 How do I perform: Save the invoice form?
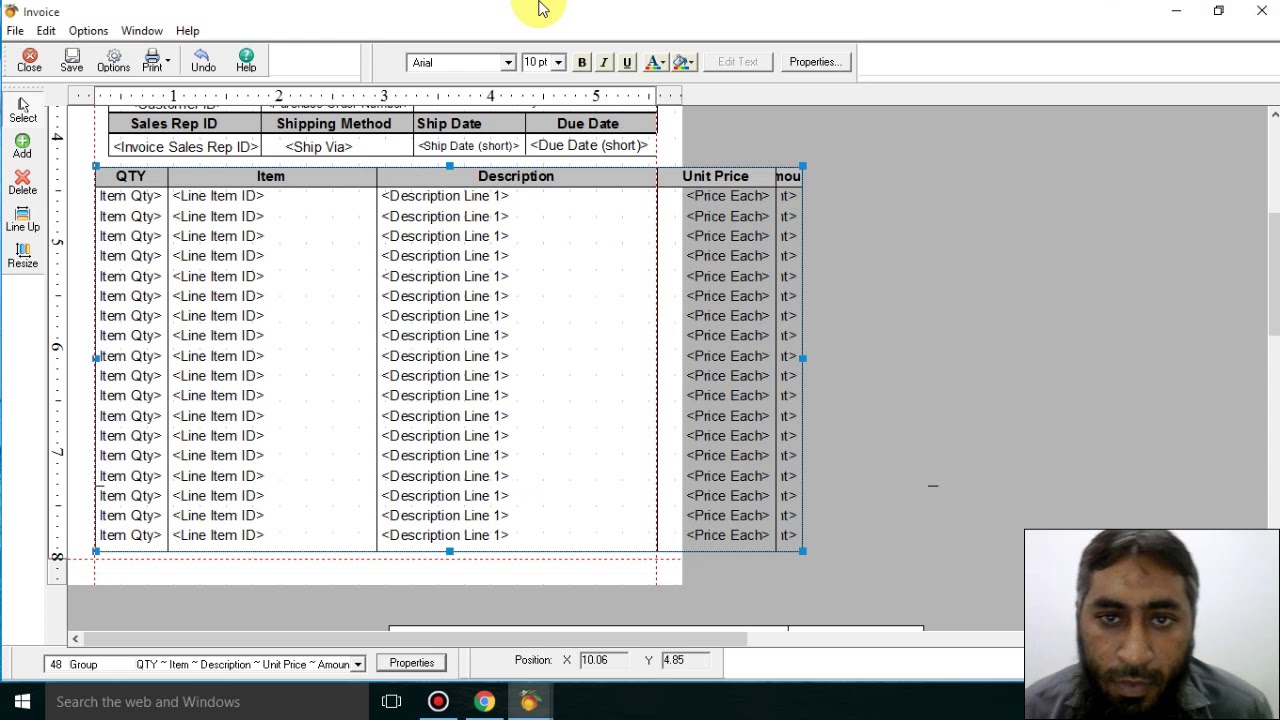tap(71, 61)
